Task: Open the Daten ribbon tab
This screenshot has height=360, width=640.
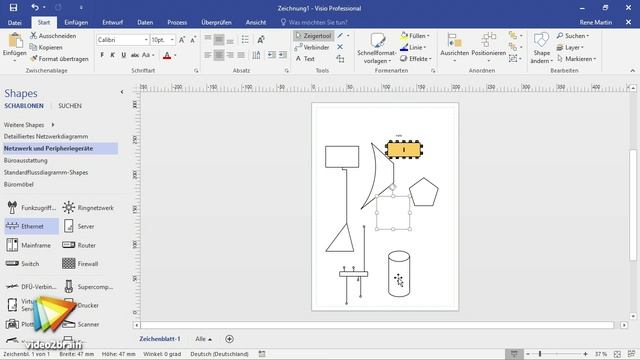Action: tap(145, 22)
